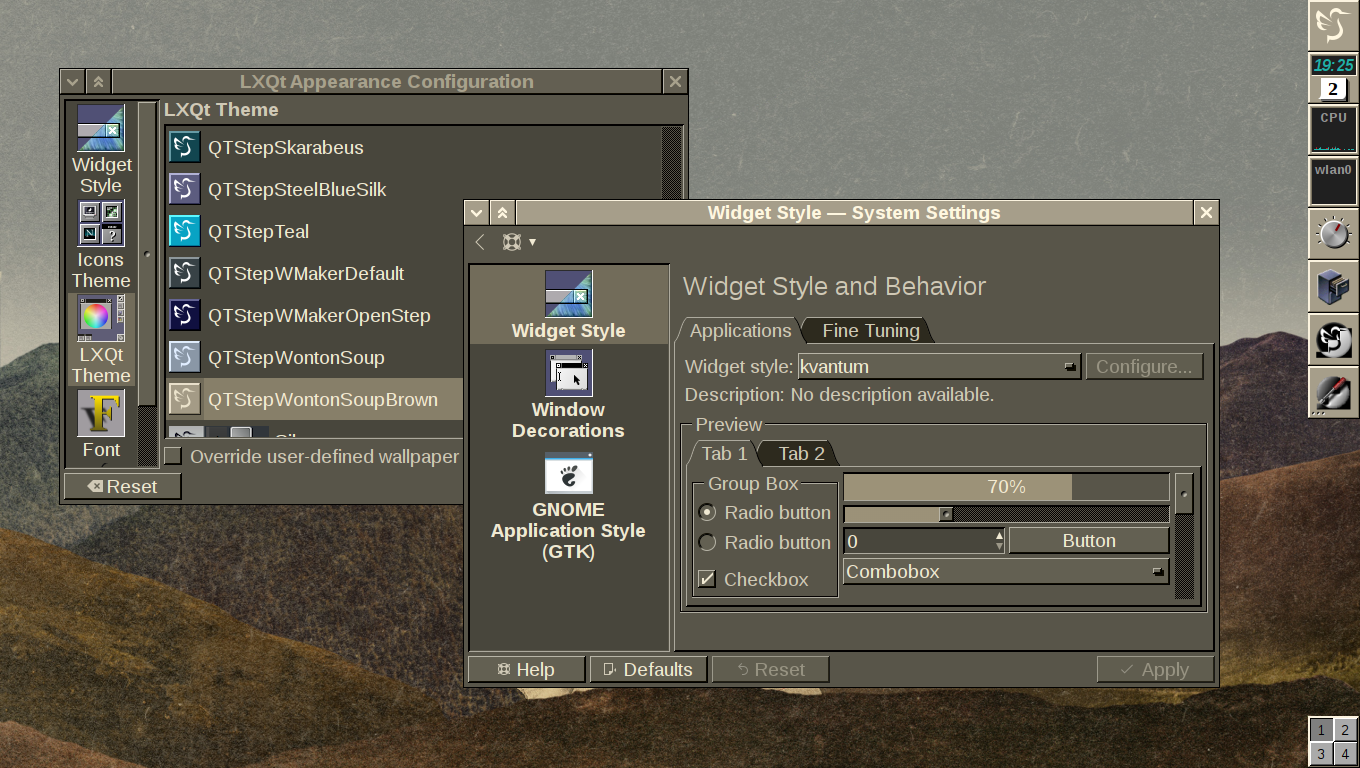Go back with the System Settings arrow

[x=480, y=242]
